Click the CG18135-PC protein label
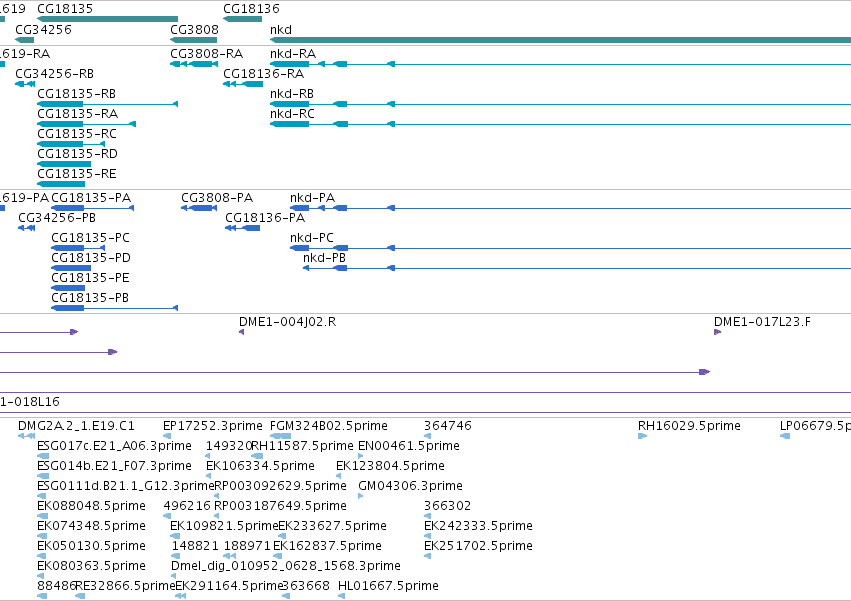The image size is (851, 601). [91, 238]
